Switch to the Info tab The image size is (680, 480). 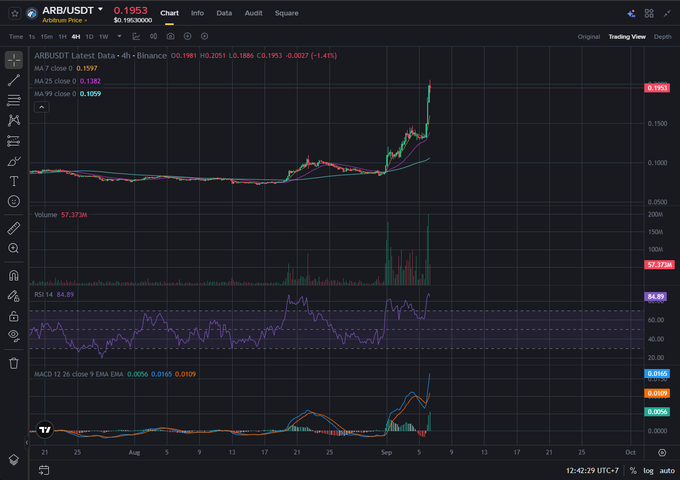pos(197,13)
